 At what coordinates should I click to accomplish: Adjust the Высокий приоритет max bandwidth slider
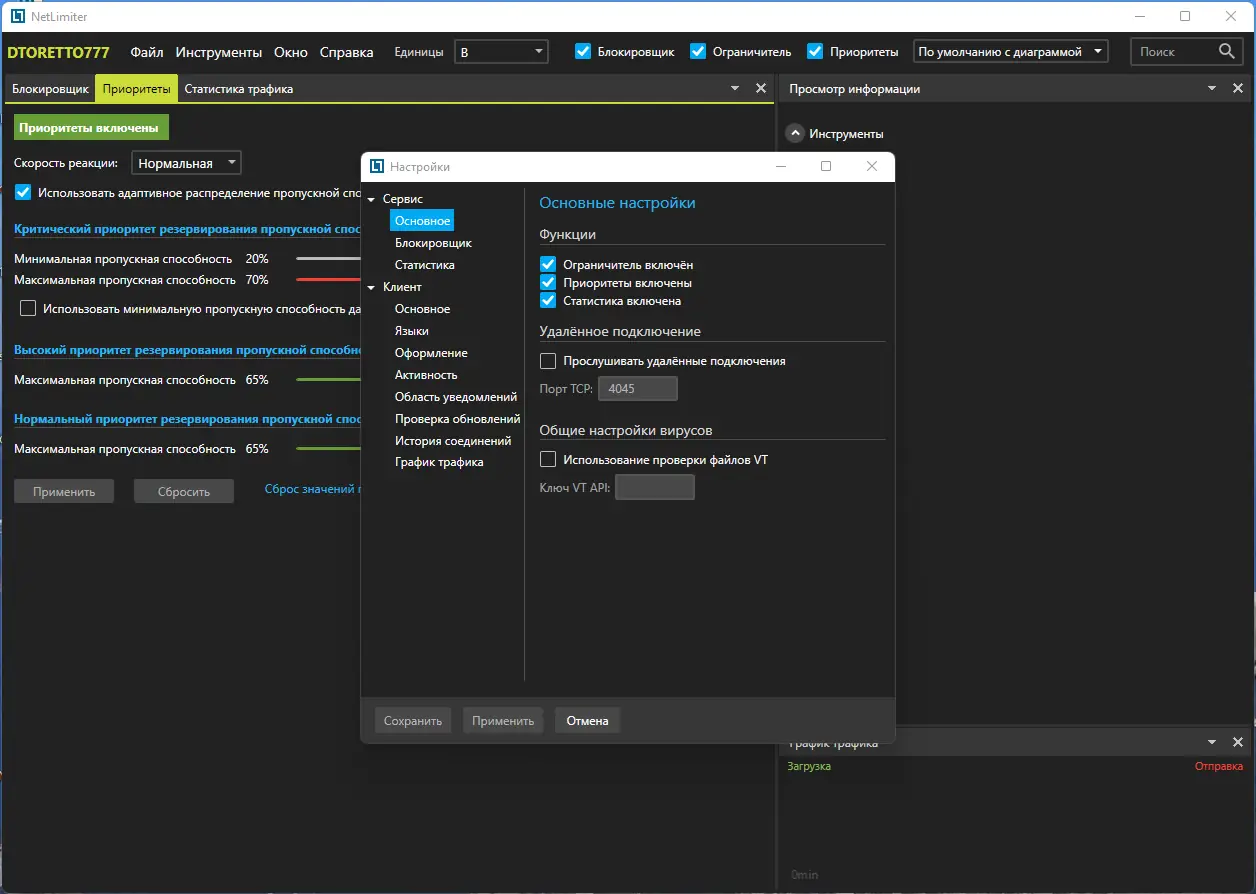point(328,380)
